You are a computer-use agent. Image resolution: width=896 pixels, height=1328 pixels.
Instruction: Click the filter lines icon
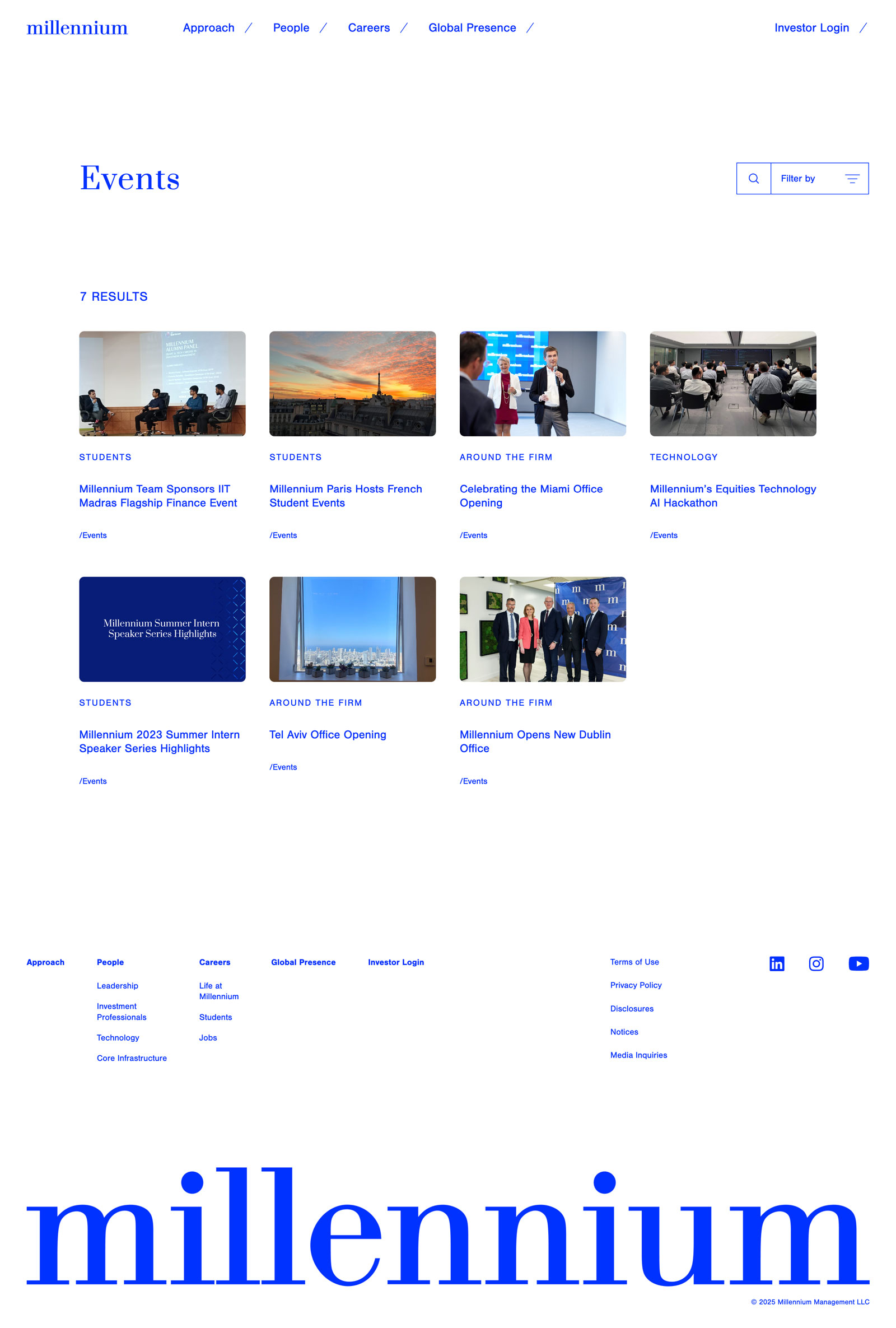[x=851, y=179]
